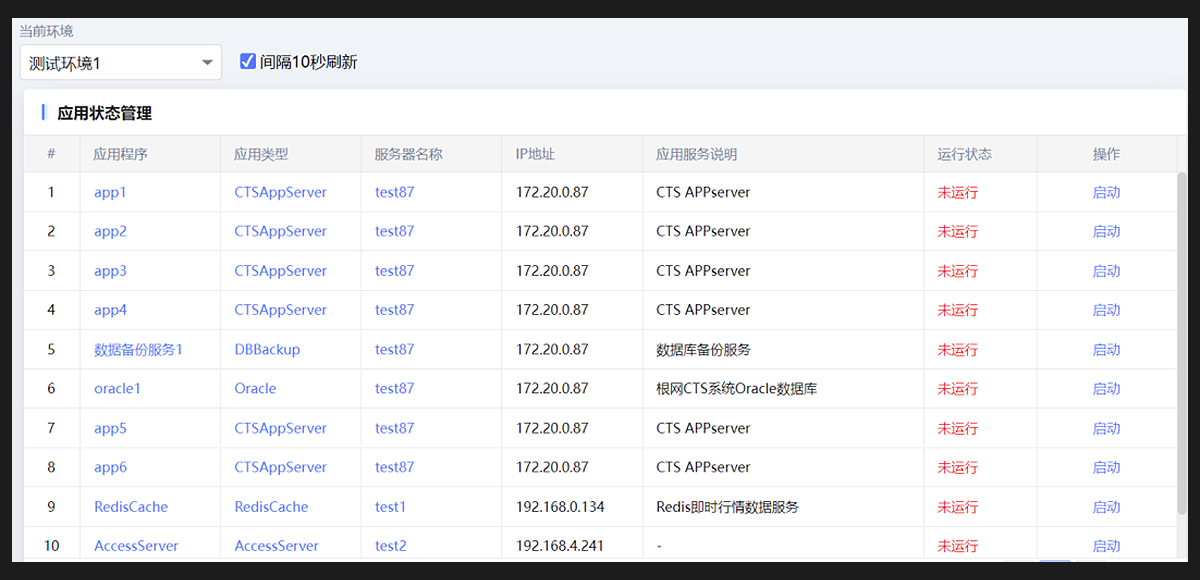Open the app2 application link
Image resolution: width=1200 pixels, height=580 pixels.
coord(110,231)
